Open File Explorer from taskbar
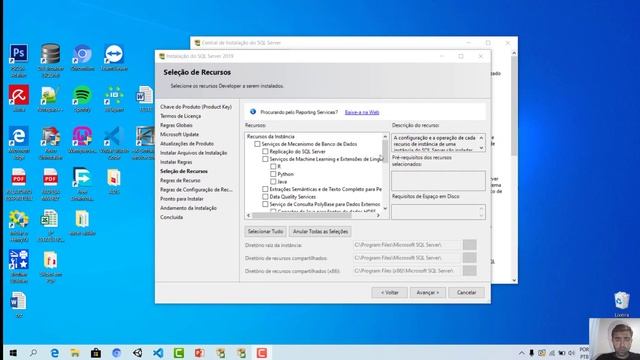The image size is (640, 360). [75, 353]
